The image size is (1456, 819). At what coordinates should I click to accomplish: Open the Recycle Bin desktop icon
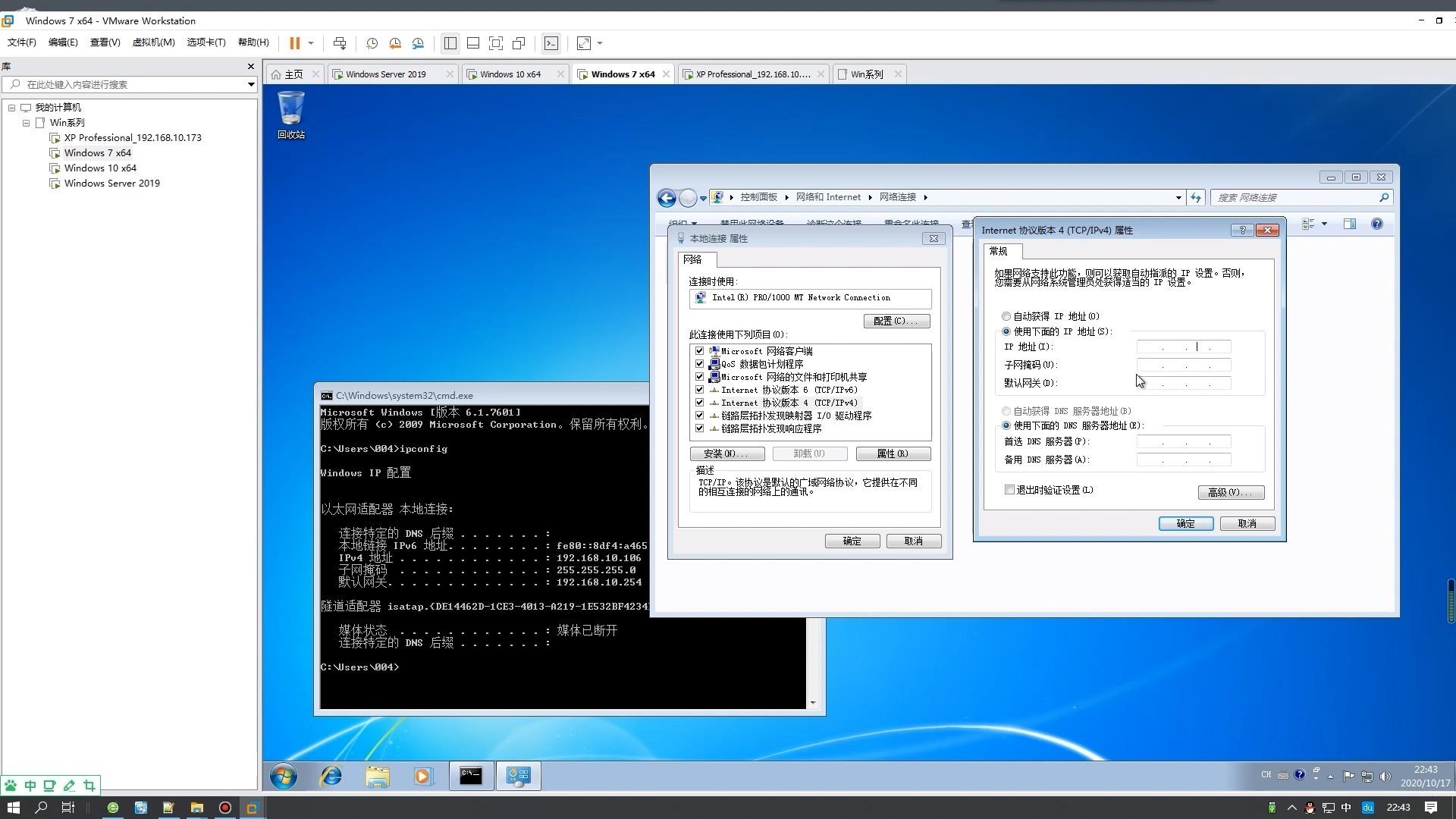coord(291,115)
